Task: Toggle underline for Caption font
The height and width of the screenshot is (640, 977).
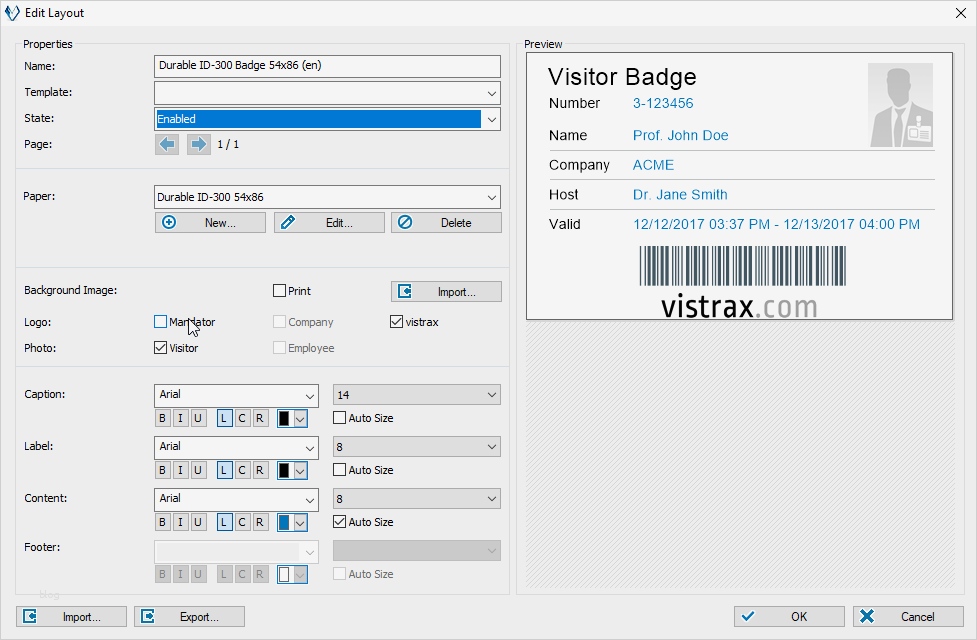Action: (198, 418)
